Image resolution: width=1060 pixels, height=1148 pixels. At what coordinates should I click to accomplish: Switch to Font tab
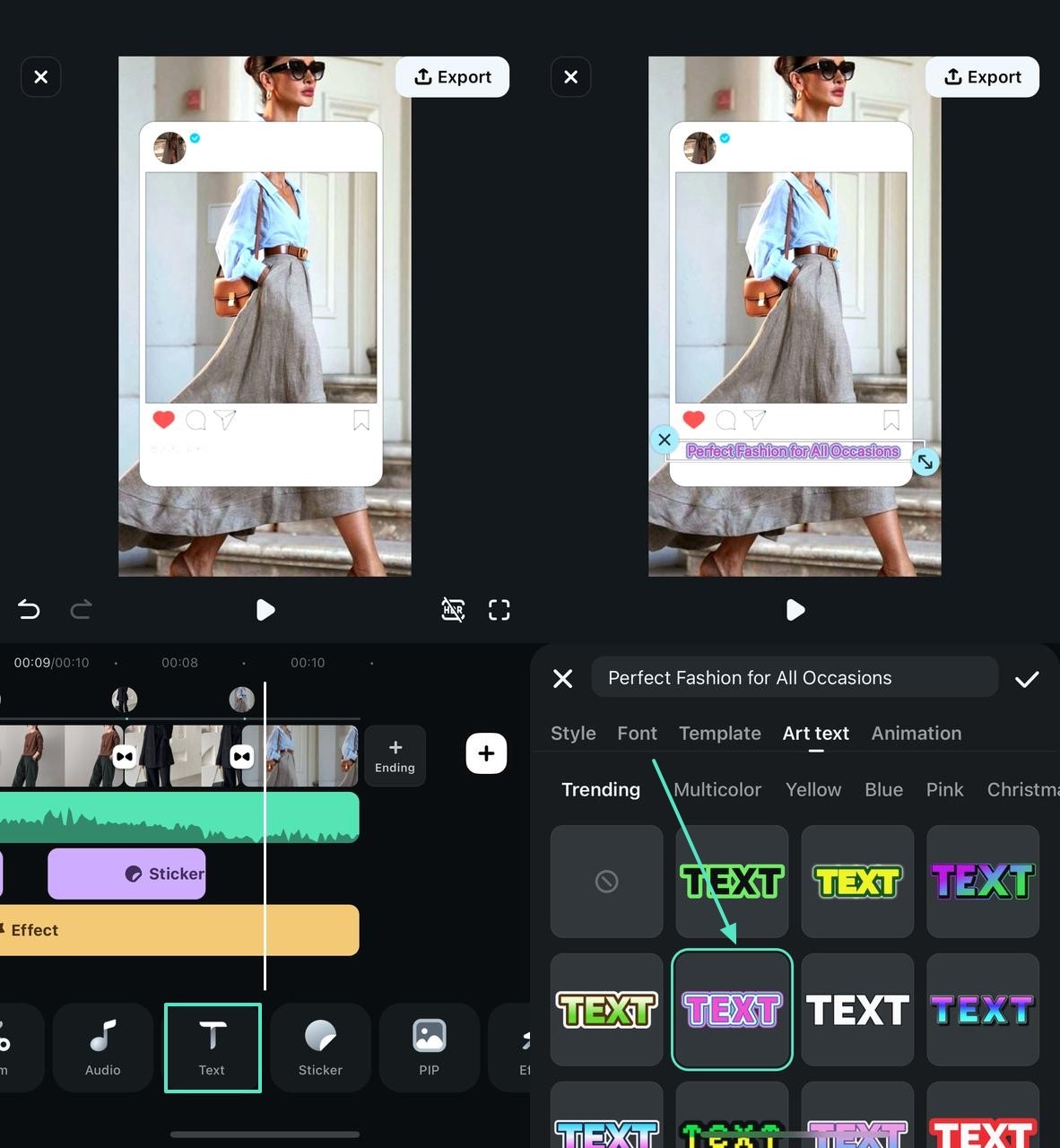point(638,734)
